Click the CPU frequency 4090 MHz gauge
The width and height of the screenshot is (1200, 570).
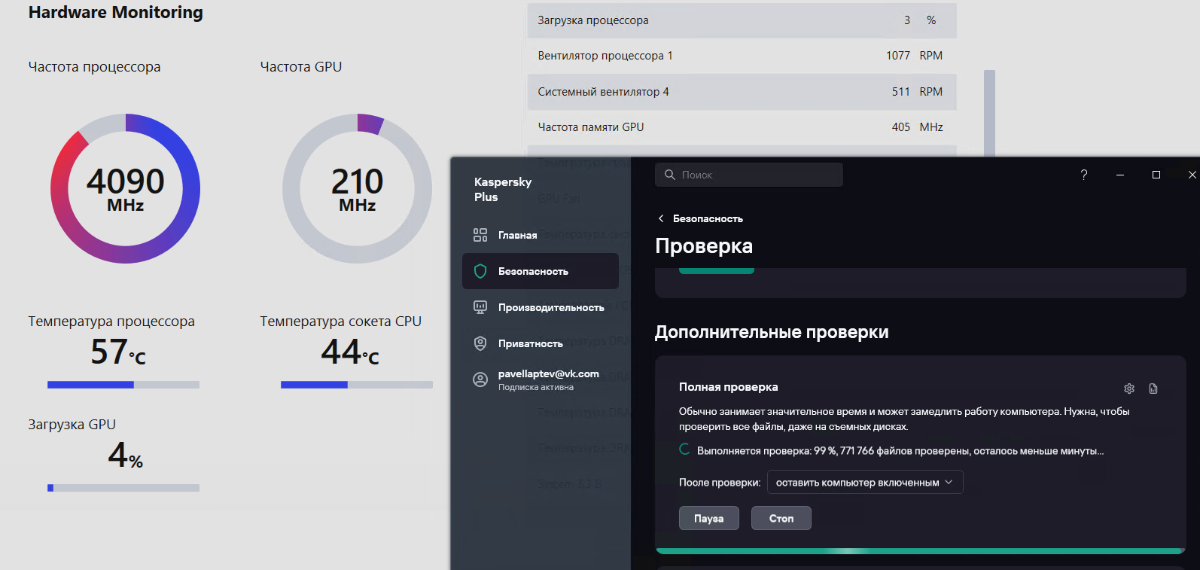click(x=125, y=189)
